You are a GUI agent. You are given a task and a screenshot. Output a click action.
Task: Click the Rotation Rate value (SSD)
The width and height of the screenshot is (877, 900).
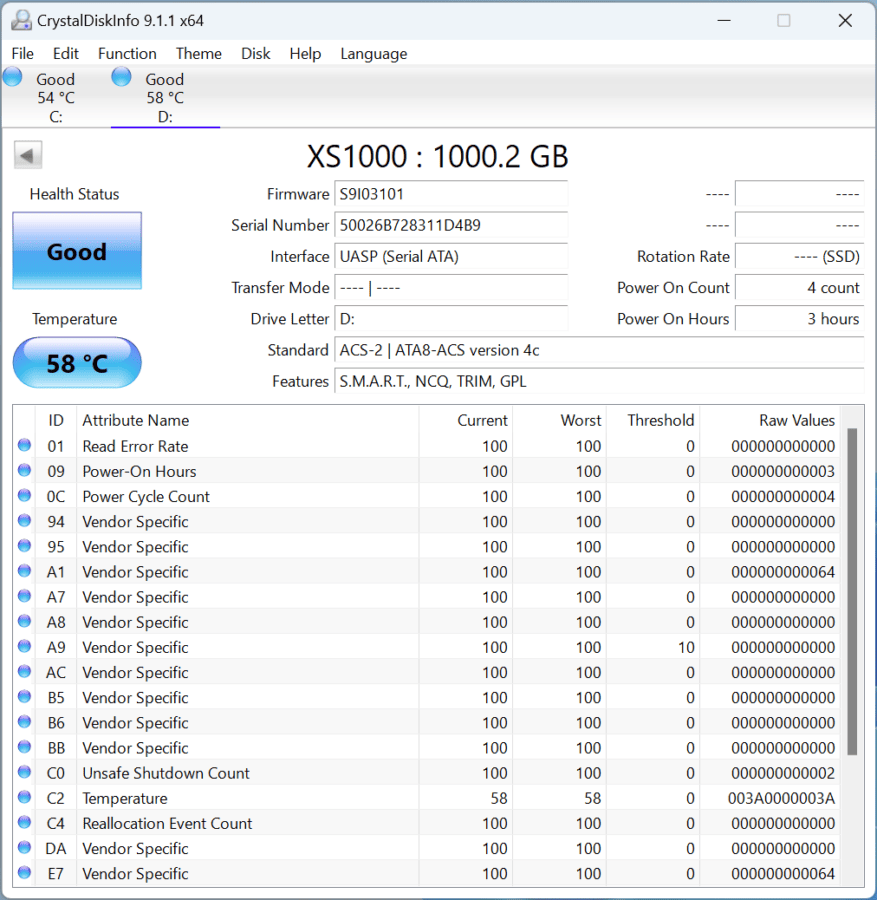tap(800, 256)
